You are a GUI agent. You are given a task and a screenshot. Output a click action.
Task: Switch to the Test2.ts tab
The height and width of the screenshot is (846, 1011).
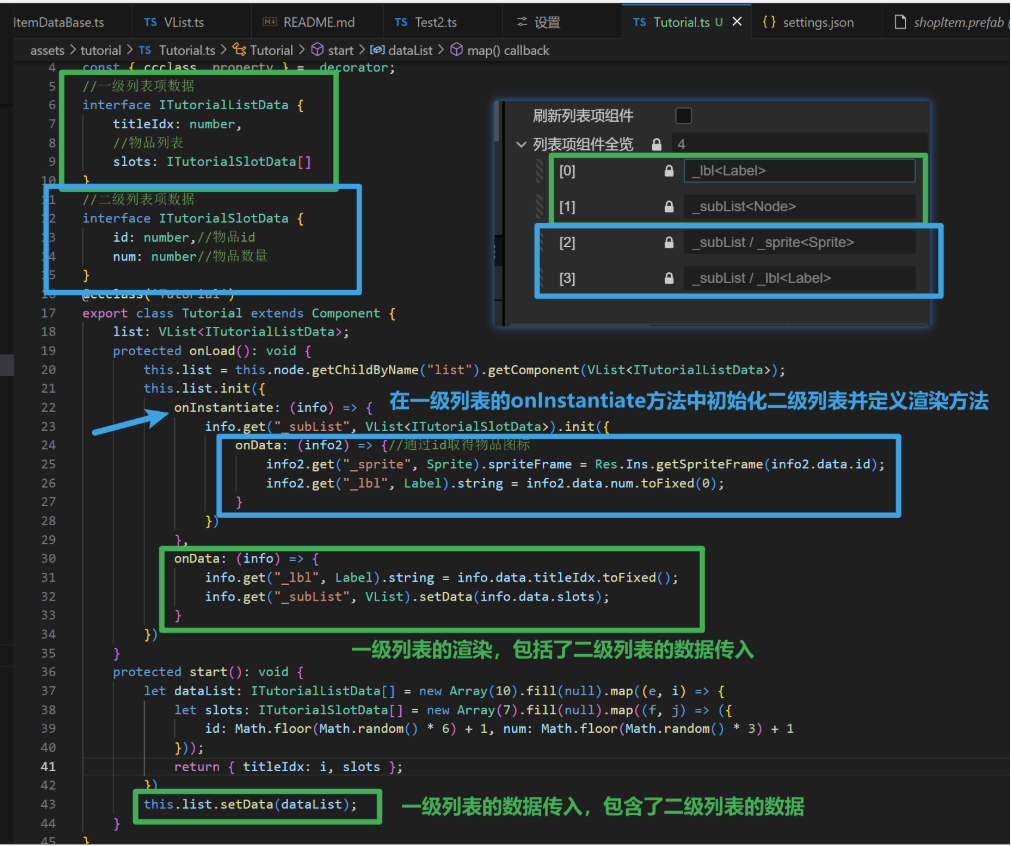click(436, 23)
